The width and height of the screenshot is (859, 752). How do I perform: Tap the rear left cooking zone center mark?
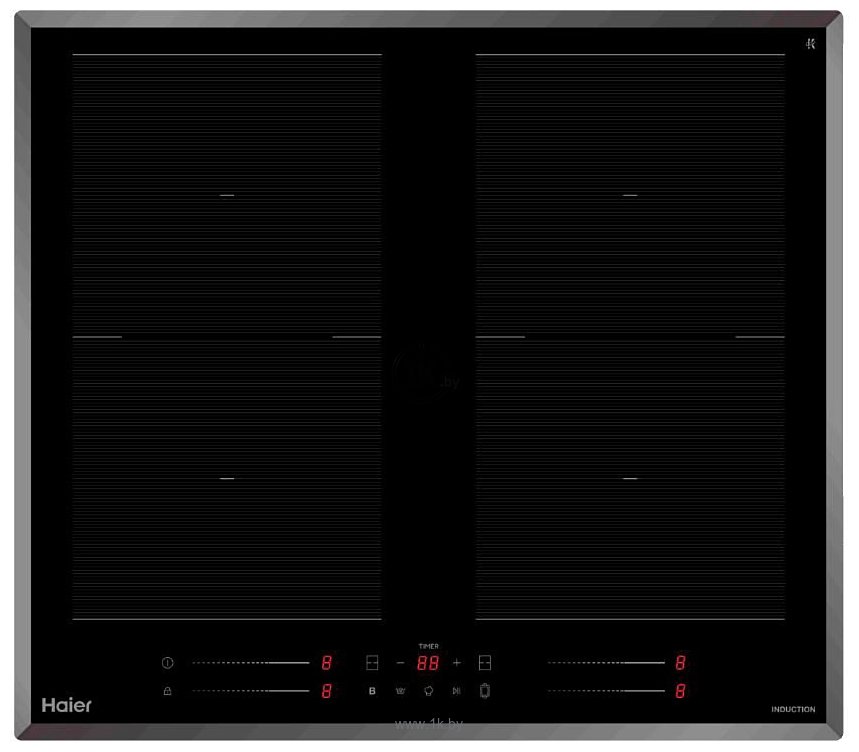coord(227,195)
